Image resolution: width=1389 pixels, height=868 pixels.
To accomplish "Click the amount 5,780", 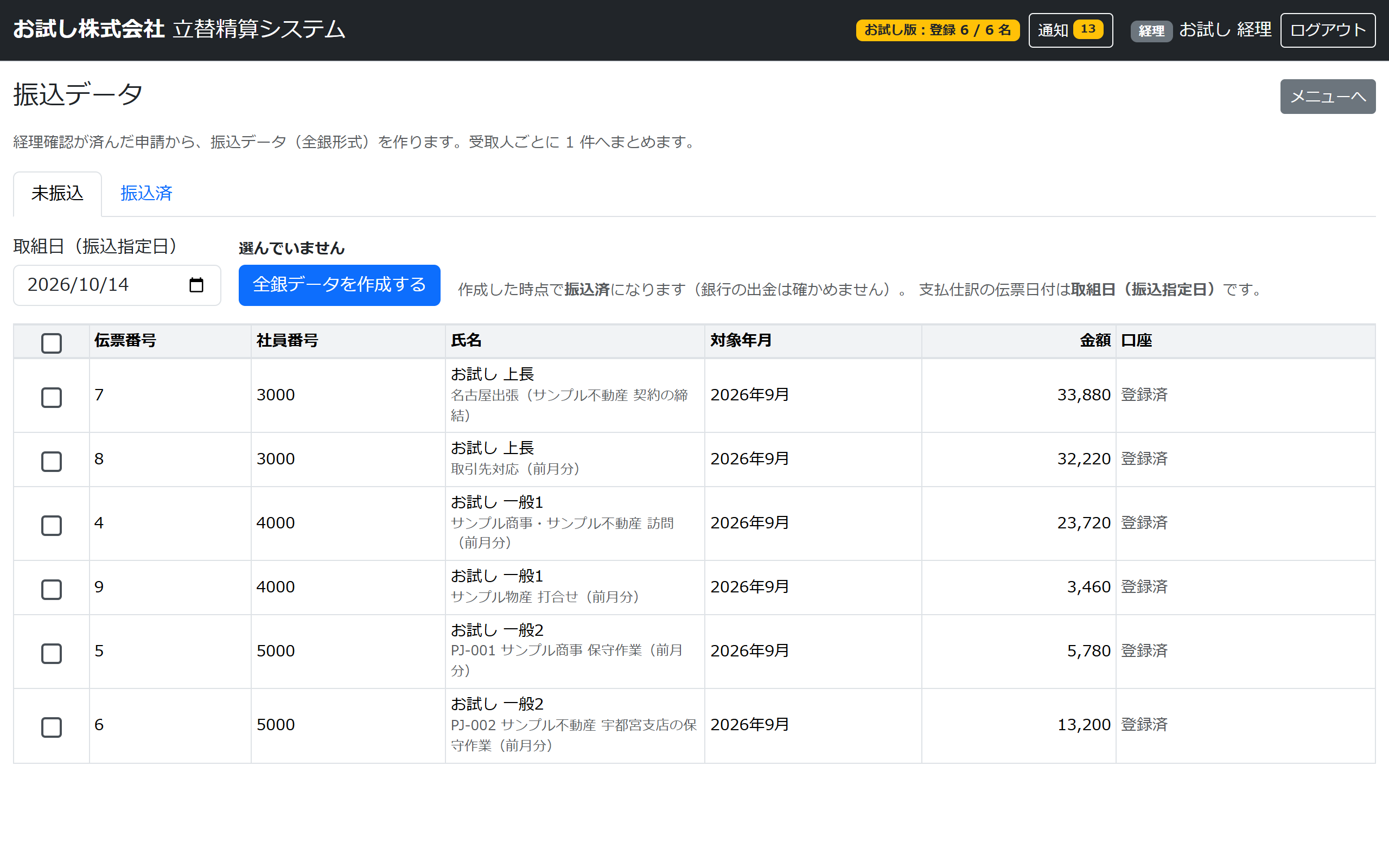I will [x=1089, y=651].
